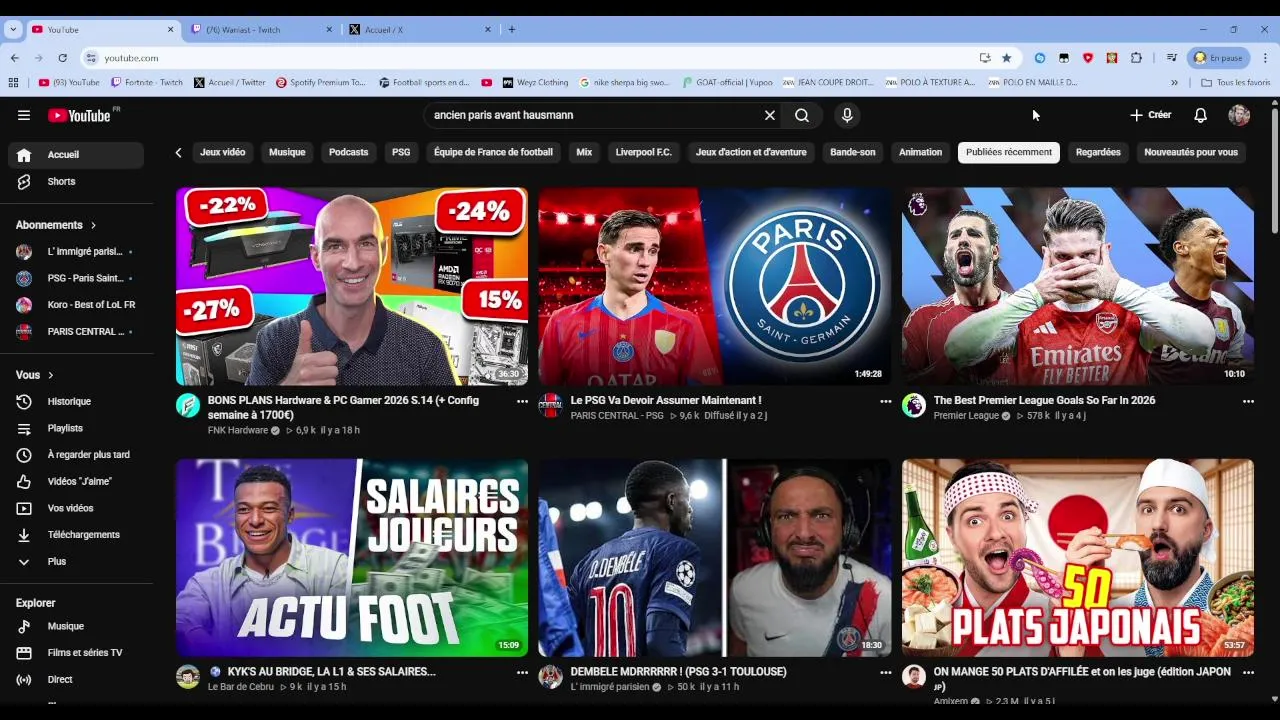Select the Mix filter chip

(x=584, y=153)
